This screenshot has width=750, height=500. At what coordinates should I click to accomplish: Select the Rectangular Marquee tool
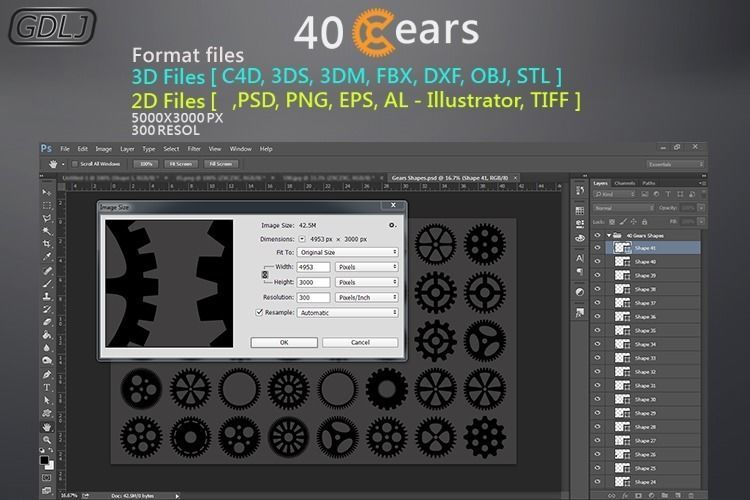[x=47, y=205]
